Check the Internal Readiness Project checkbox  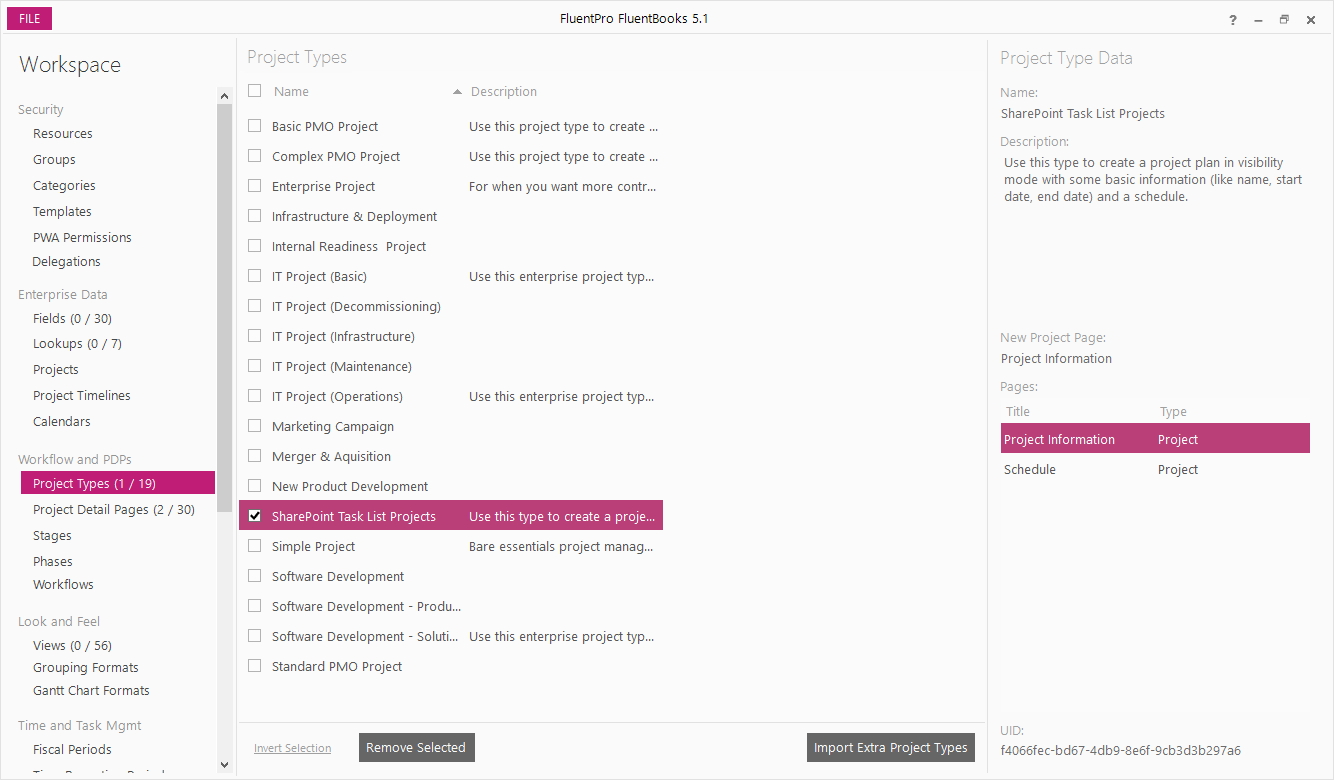pos(255,246)
